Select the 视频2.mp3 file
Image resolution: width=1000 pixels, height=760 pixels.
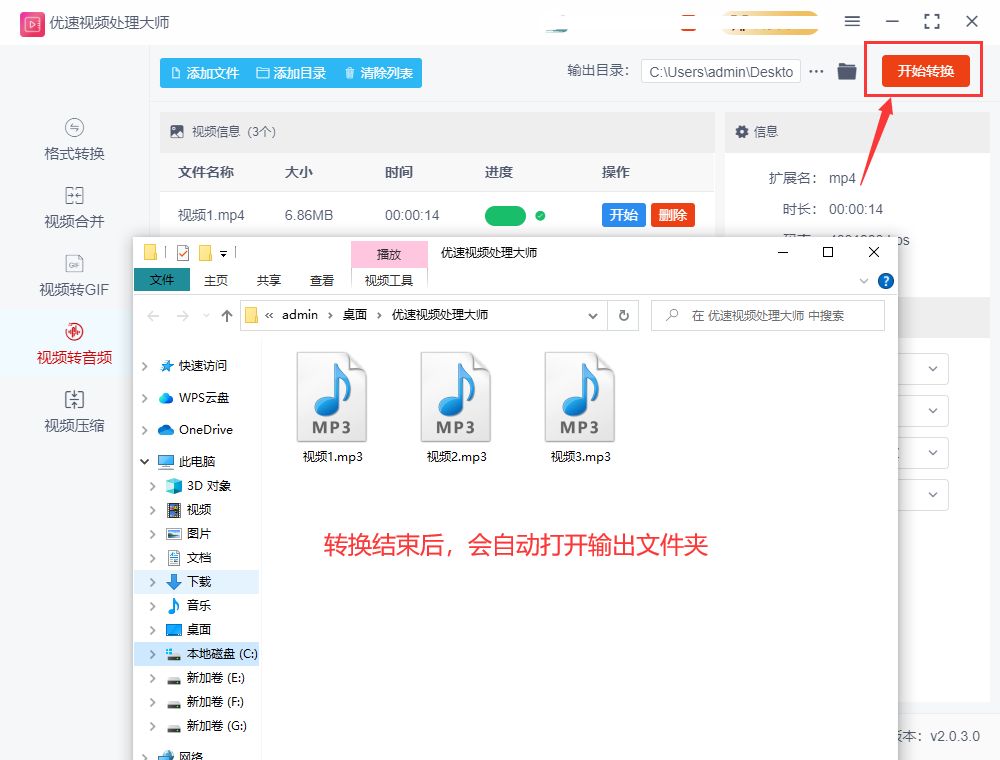(456, 407)
